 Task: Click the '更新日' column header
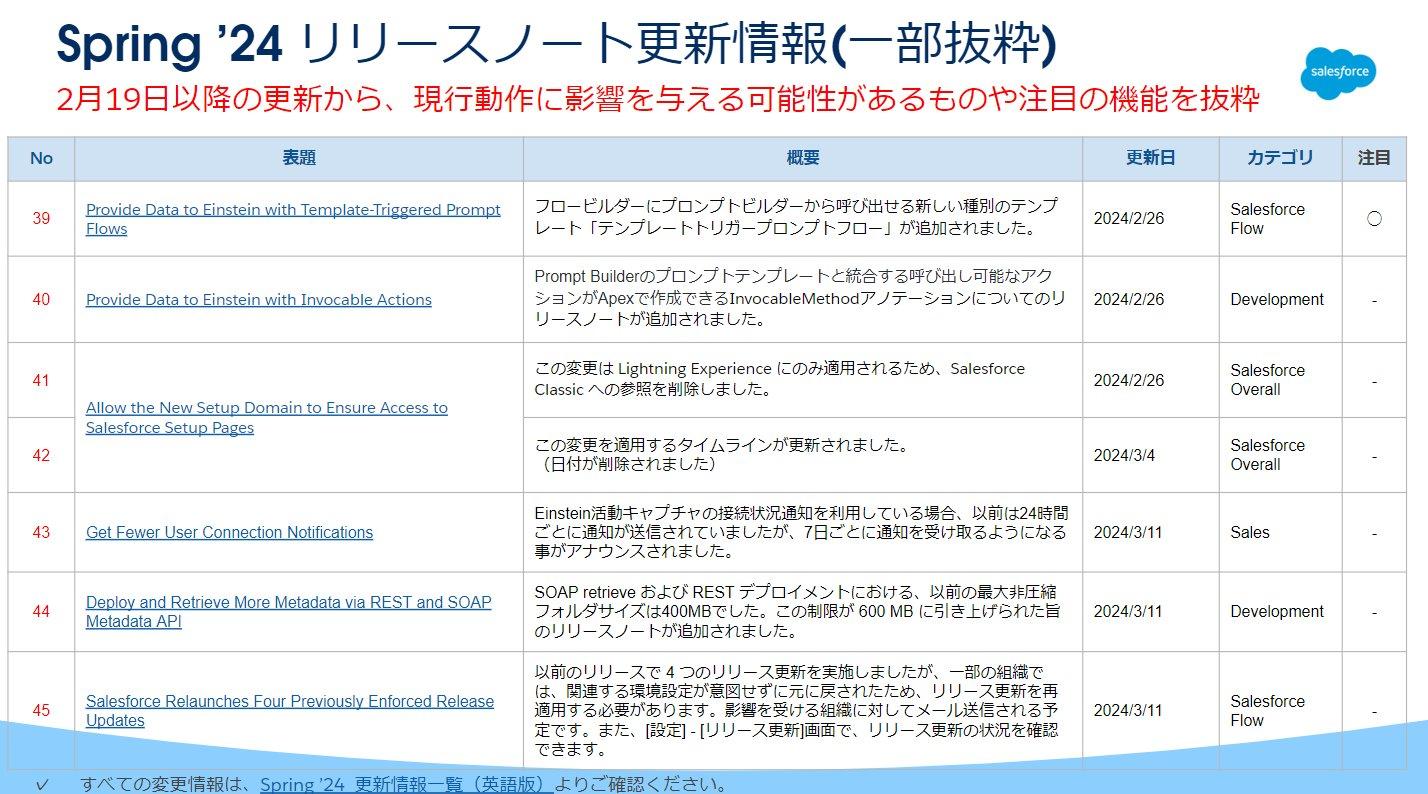pos(1151,158)
